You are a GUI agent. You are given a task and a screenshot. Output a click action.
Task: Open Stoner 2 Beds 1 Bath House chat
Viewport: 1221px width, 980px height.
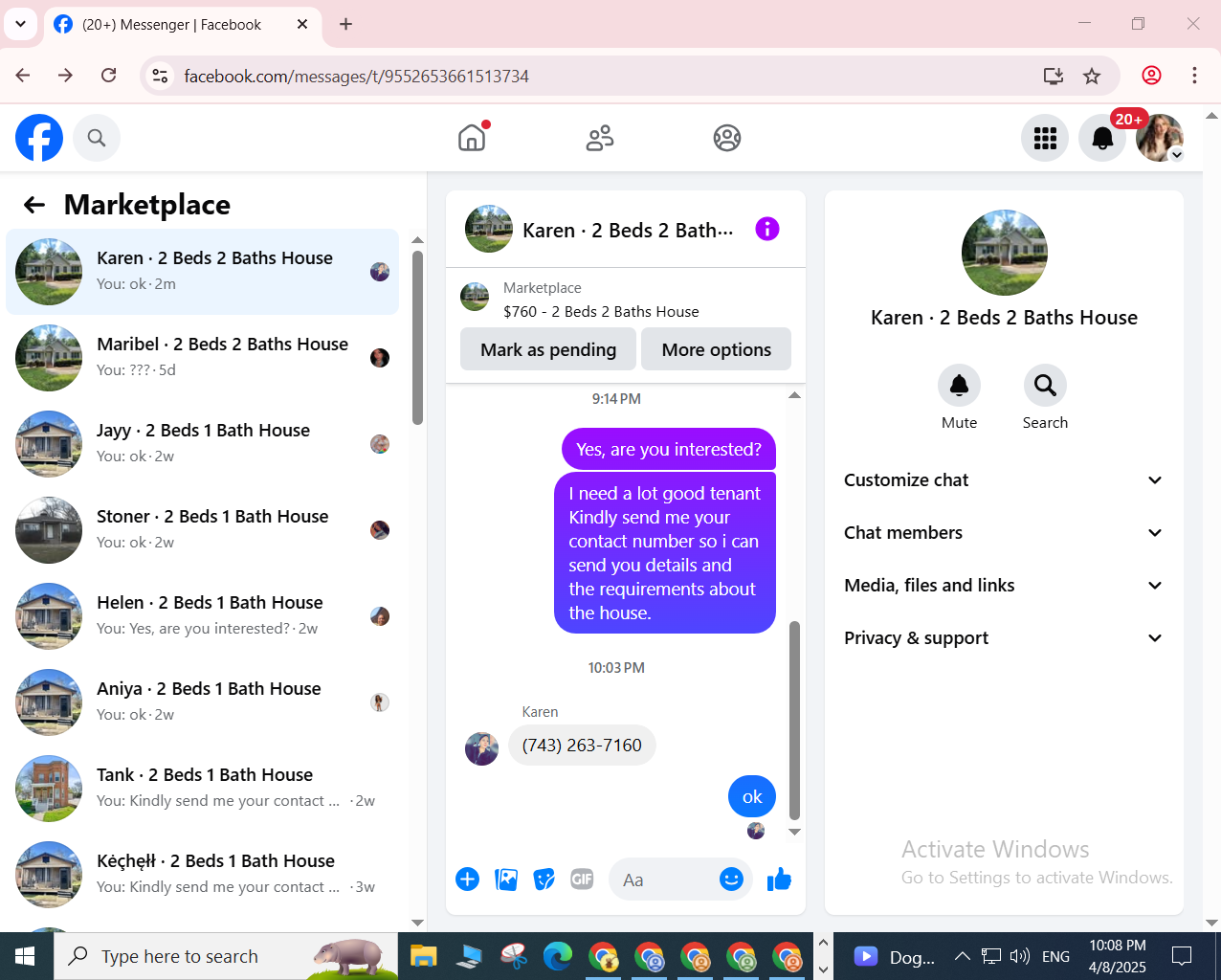(203, 530)
